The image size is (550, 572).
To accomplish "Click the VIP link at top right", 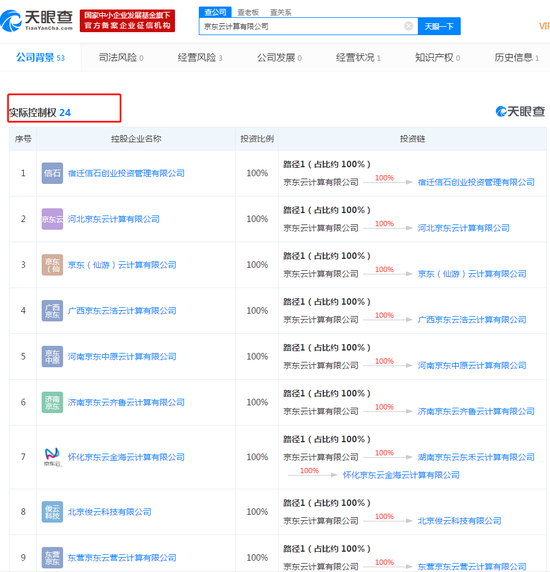I will click(x=545, y=26).
